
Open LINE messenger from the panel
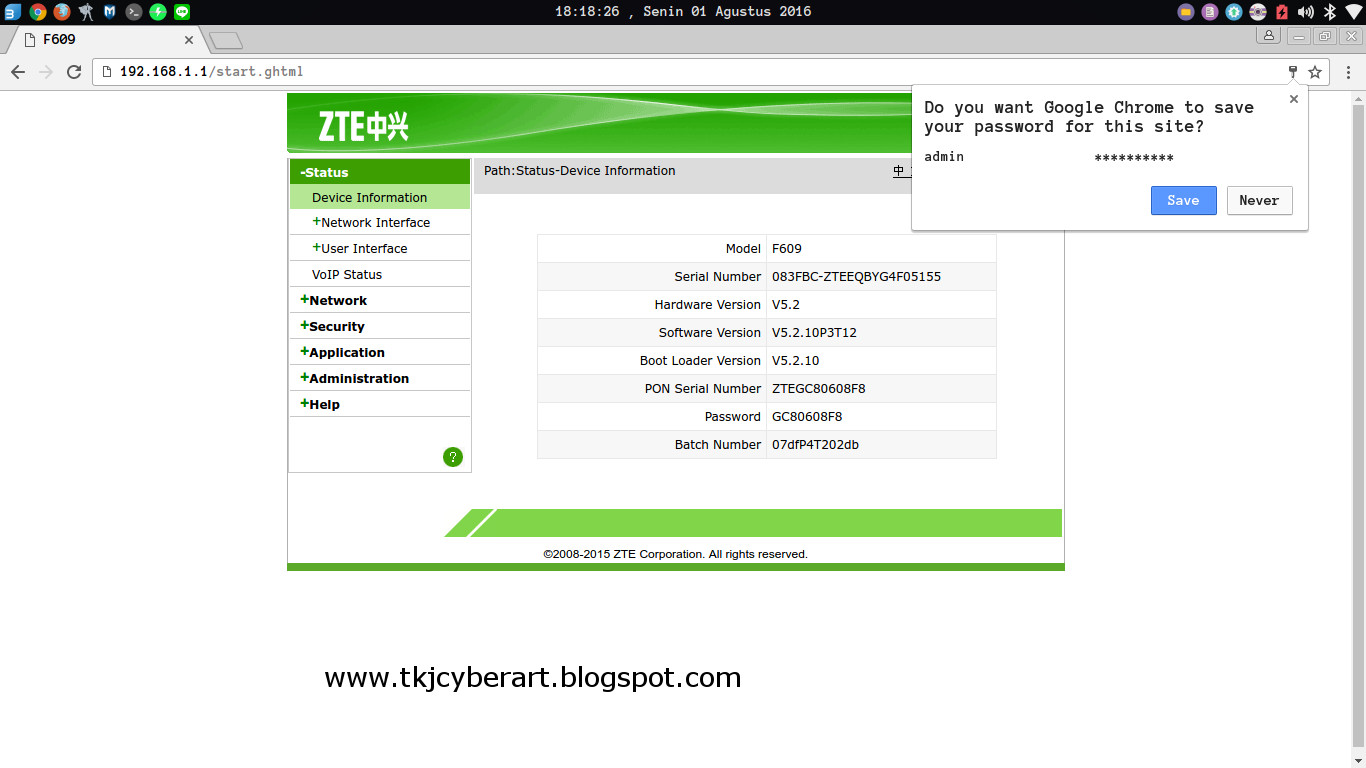tap(182, 12)
